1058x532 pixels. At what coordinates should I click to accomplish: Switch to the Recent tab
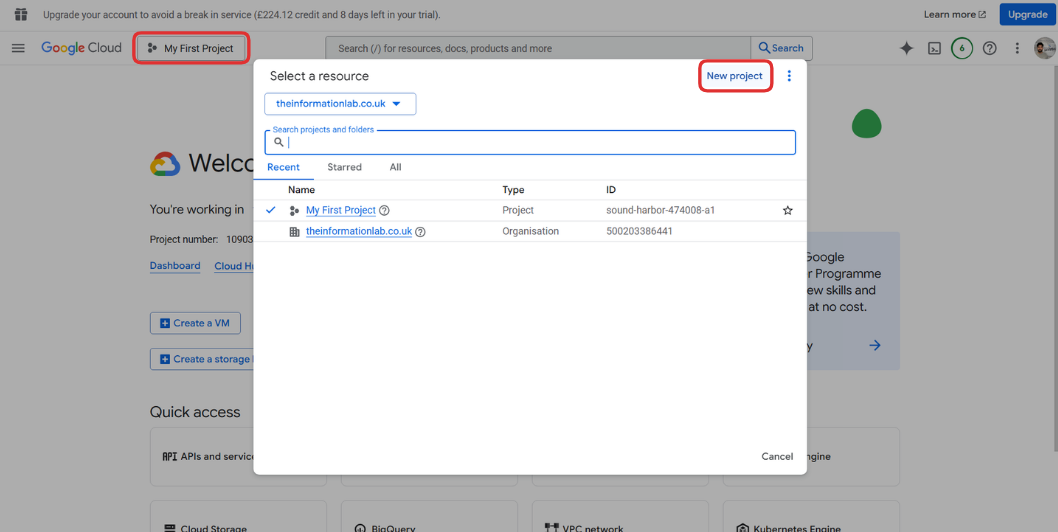(x=283, y=167)
